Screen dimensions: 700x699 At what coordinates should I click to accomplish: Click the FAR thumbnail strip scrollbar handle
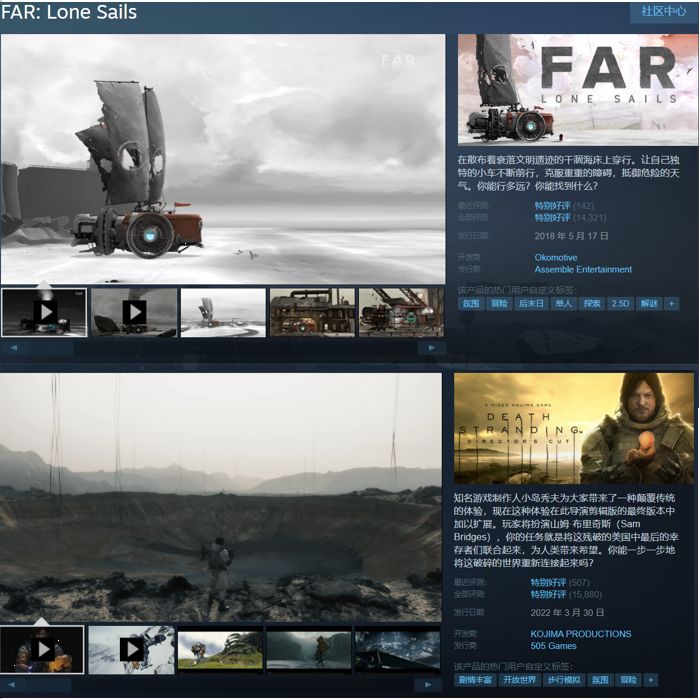pos(51,348)
